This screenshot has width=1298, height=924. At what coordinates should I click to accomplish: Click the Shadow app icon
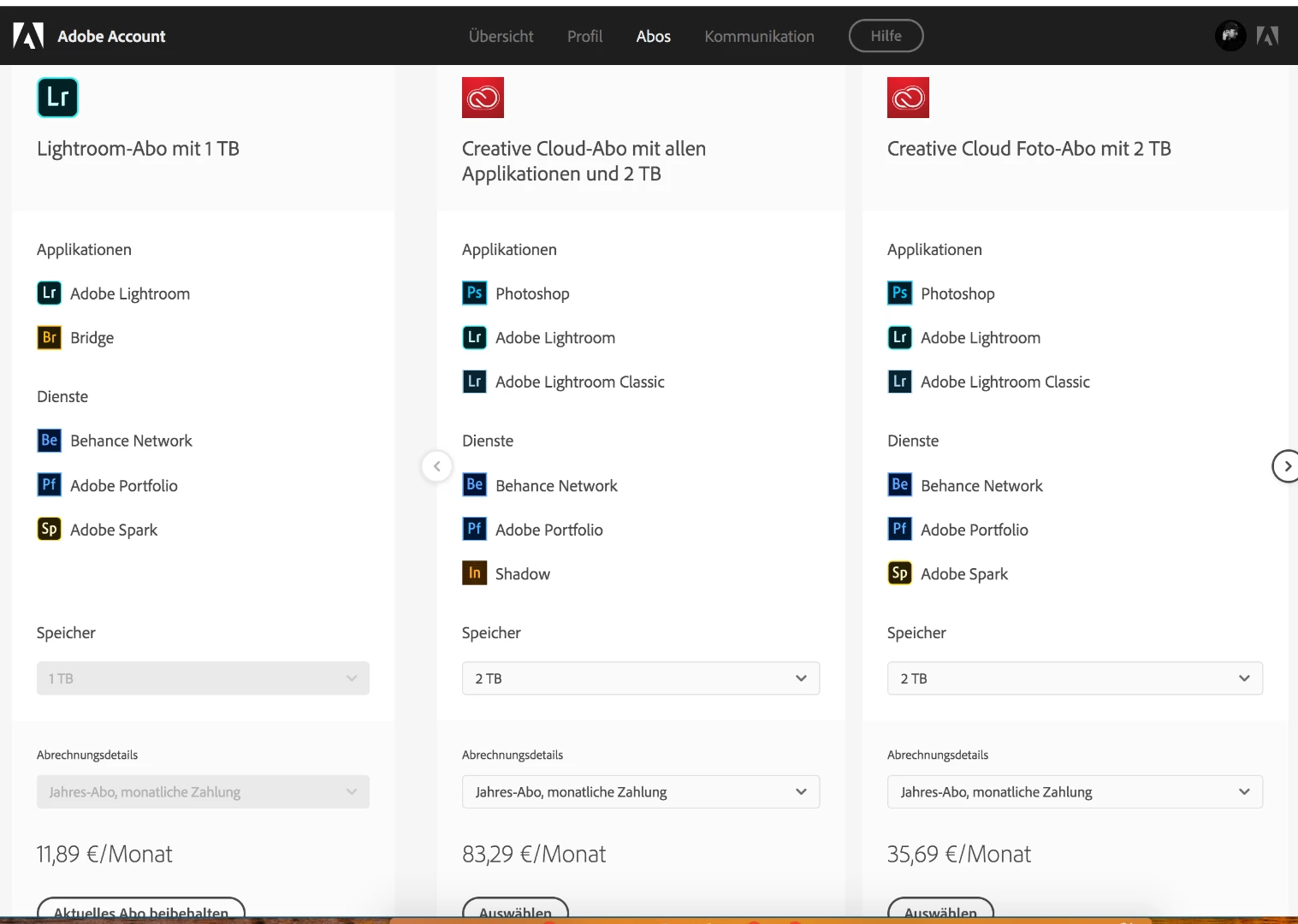(x=474, y=573)
